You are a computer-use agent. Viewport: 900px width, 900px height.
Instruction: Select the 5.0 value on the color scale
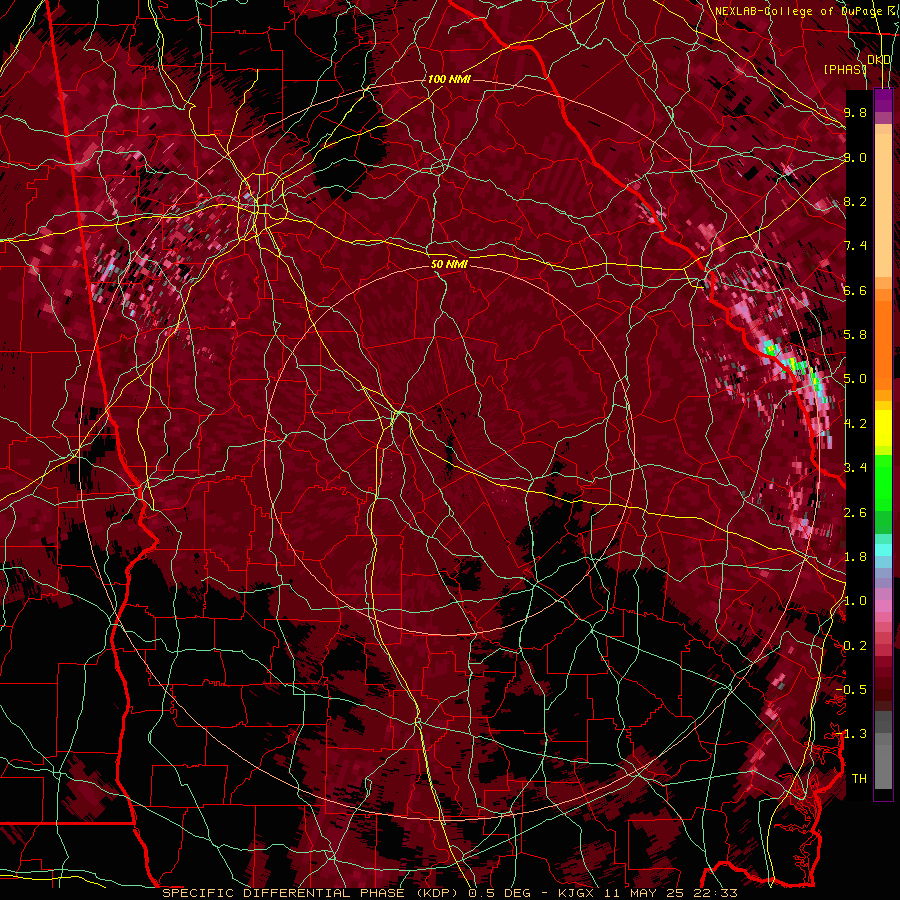coord(855,379)
